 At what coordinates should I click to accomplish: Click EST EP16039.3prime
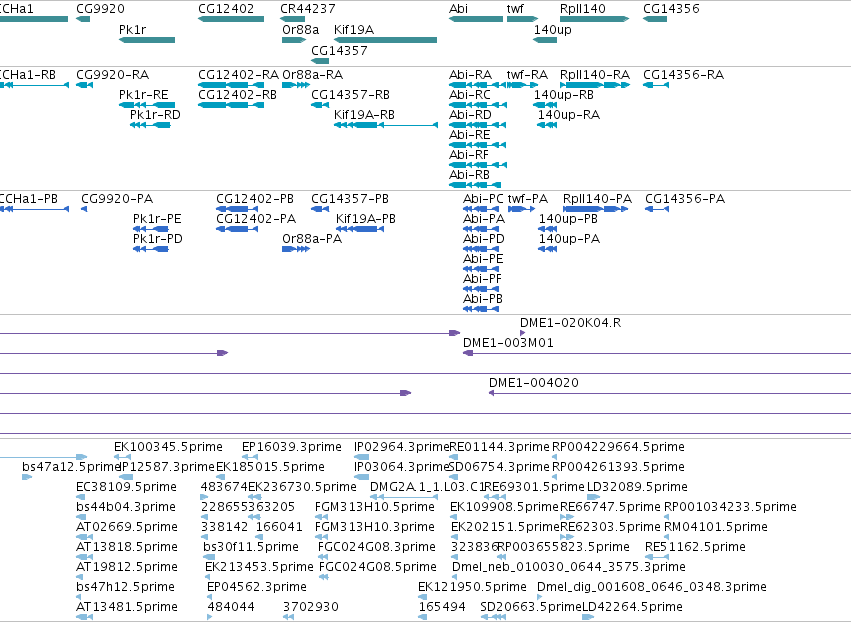(250, 458)
